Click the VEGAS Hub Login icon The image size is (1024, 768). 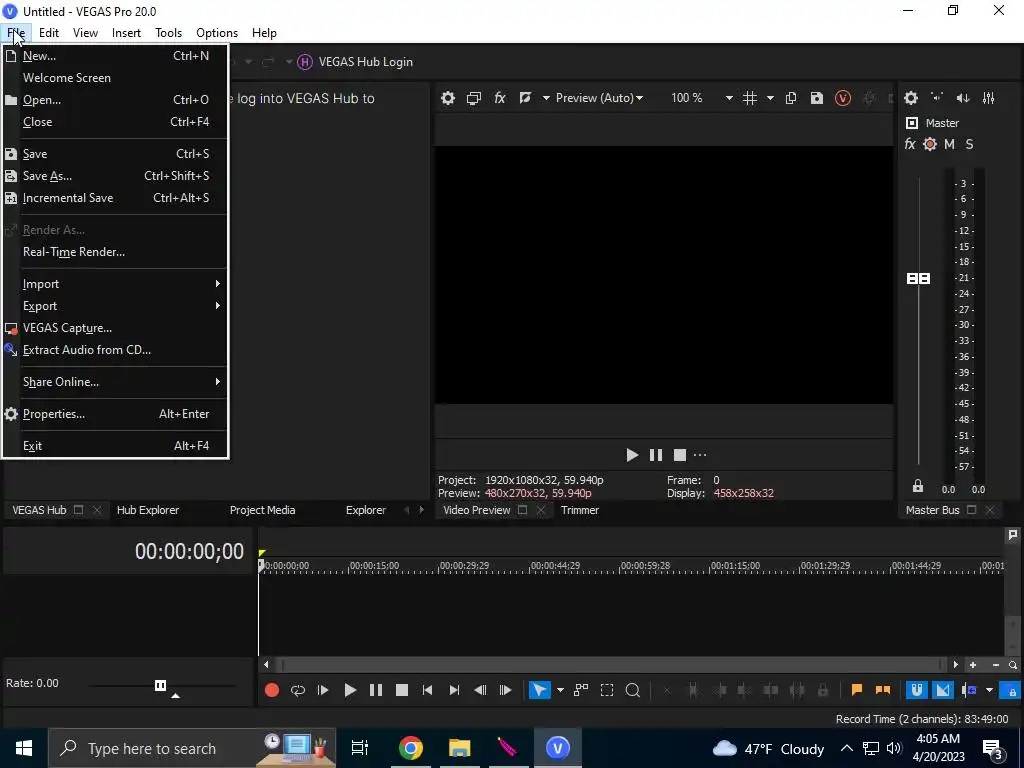[x=304, y=62]
